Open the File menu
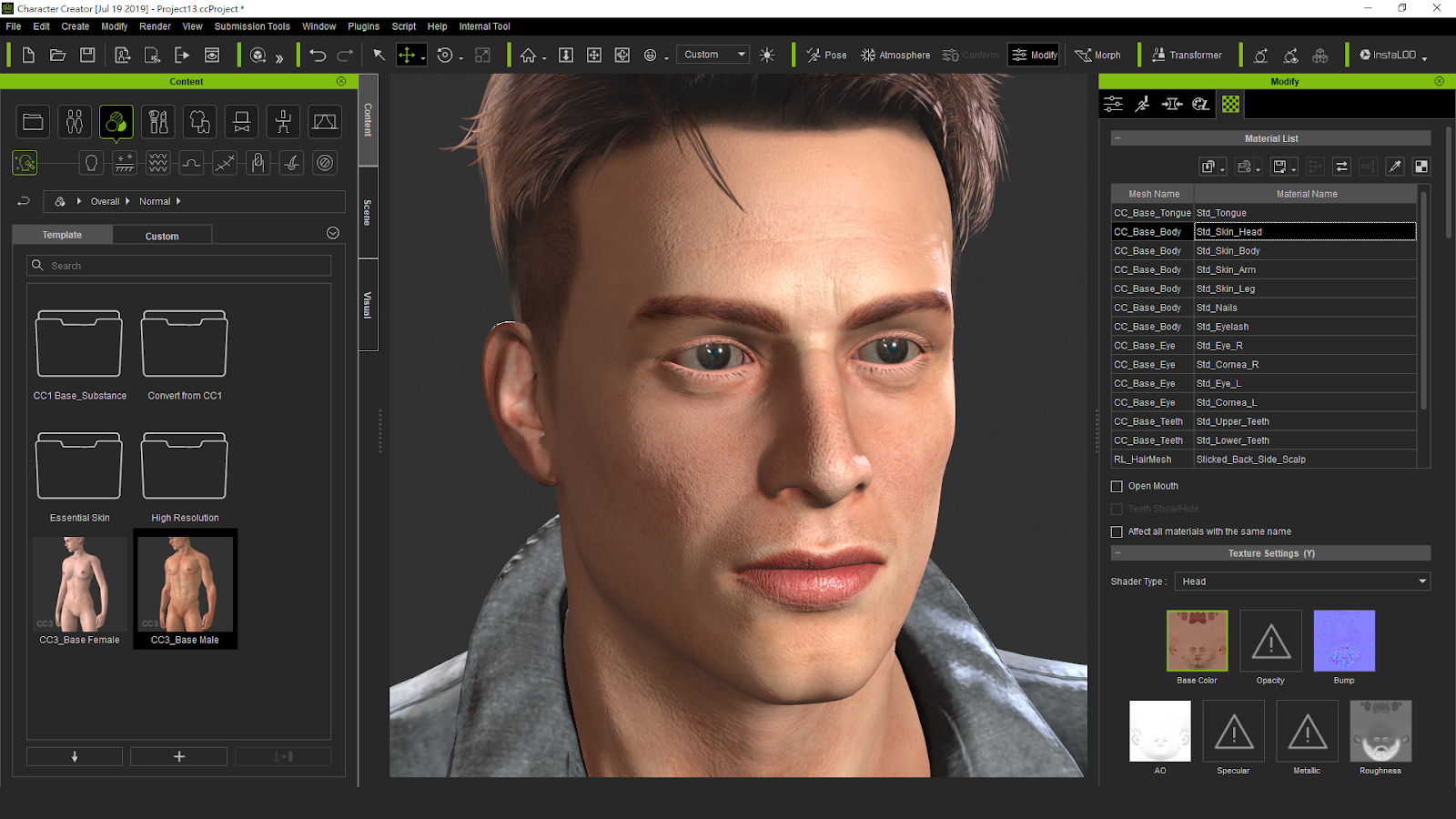Viewport: 1456px width, 819px height. 14,26
